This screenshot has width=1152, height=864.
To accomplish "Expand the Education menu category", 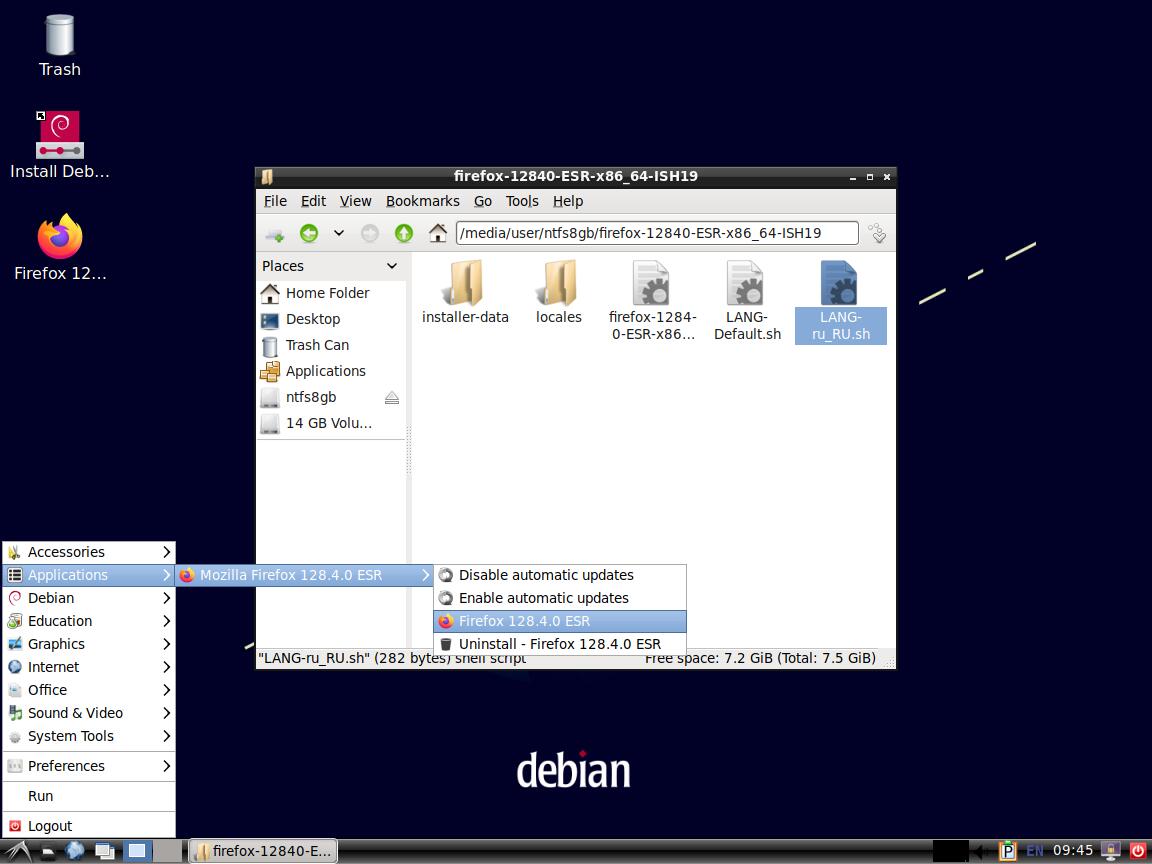I will coord(89,621).
